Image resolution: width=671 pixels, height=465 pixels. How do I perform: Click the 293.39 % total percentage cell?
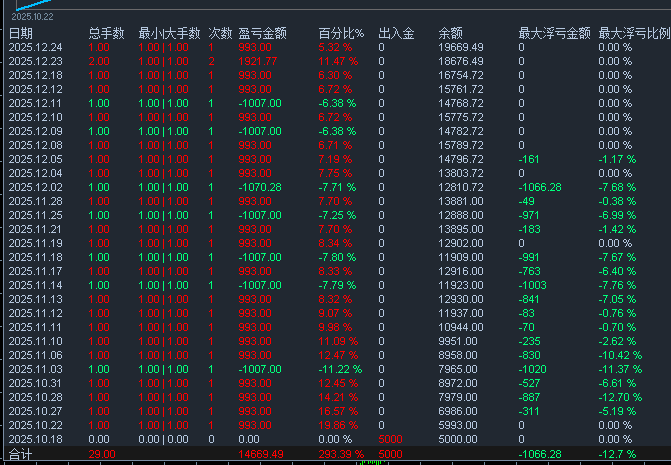point(341,454)
